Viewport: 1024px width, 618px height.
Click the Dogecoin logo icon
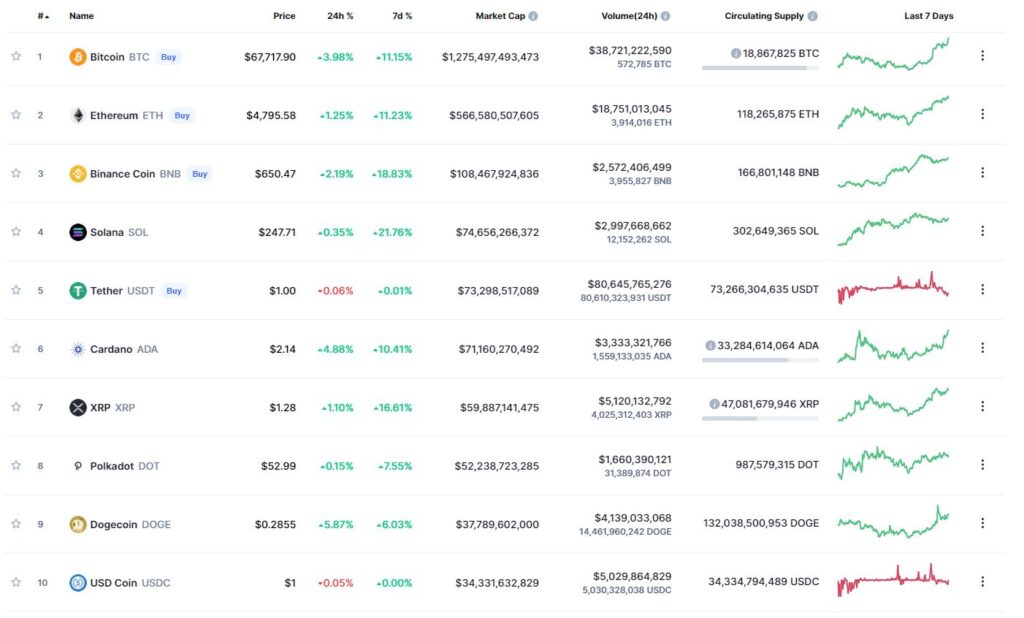[78, 525]
